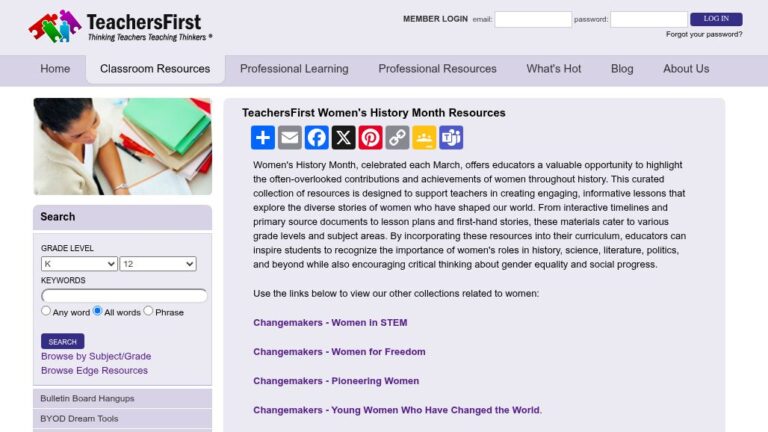Screen dimensions: 768x432
Task: Open the AddToAny share plus icon
Action: pos(263,138)
